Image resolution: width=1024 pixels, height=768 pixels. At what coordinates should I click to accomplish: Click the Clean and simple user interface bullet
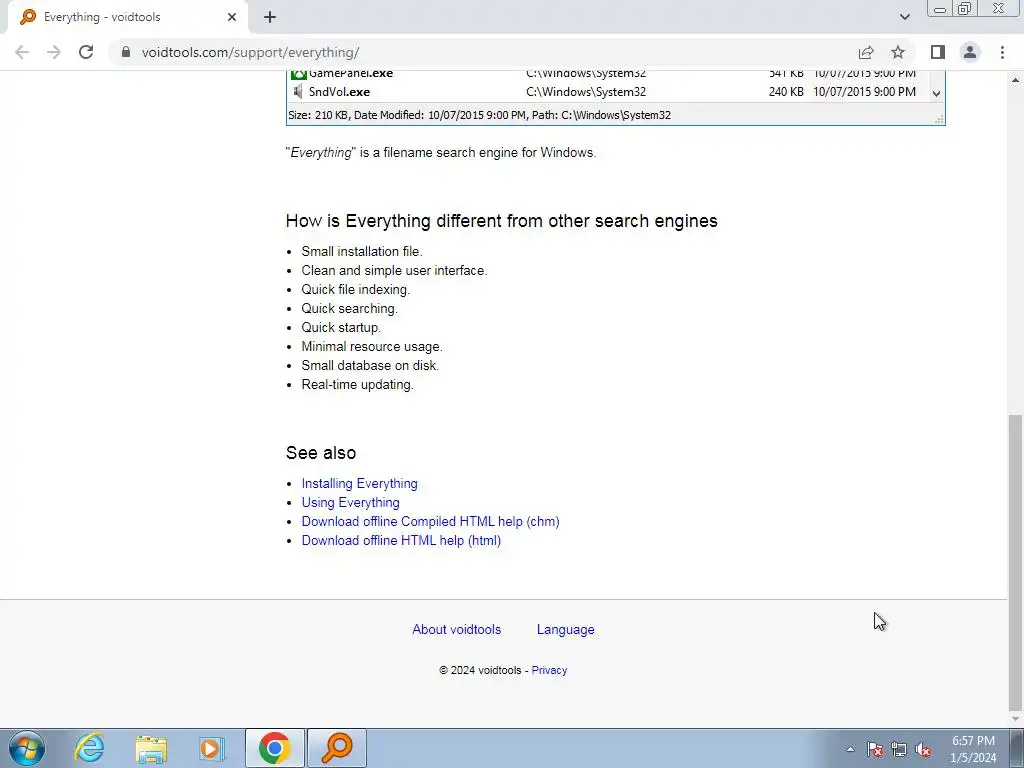pos(394,270)
